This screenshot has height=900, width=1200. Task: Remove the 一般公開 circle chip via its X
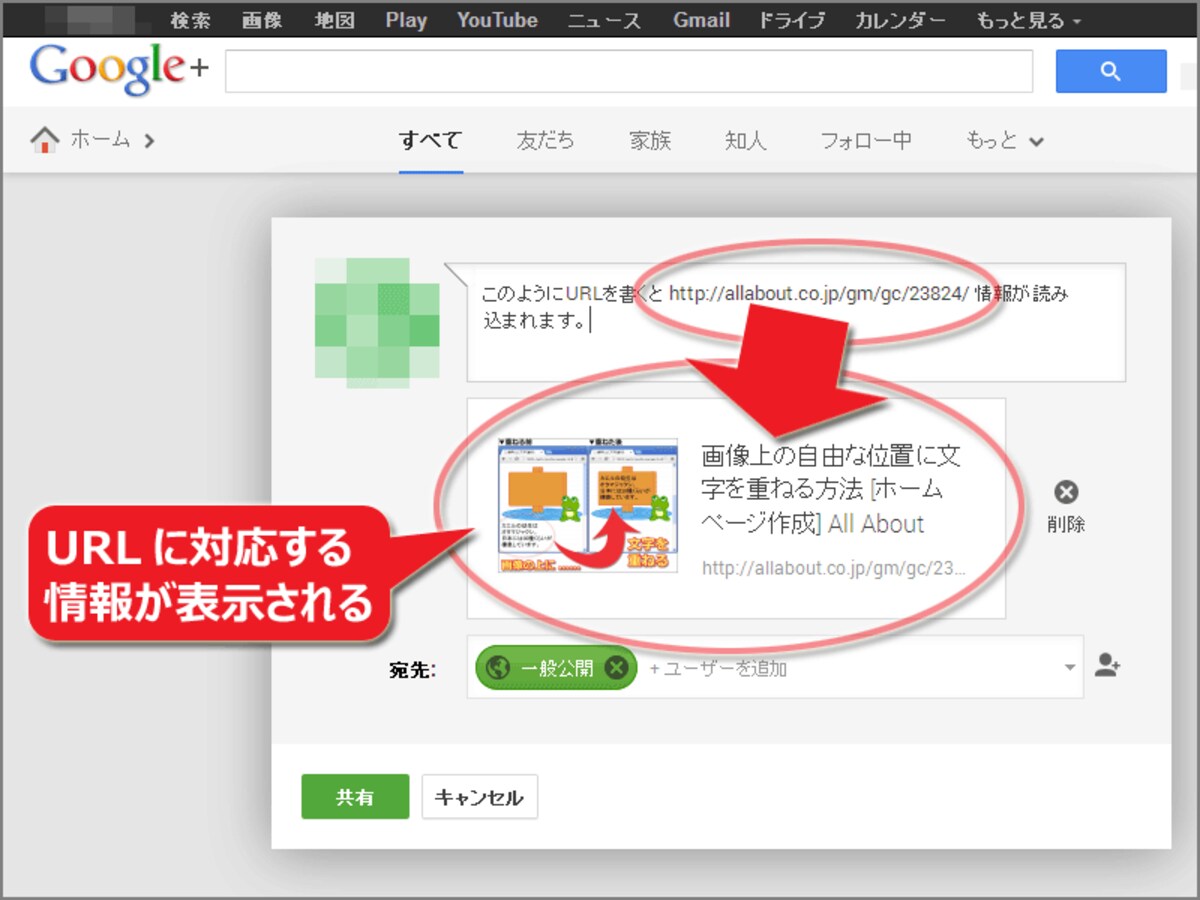point(619,668)
